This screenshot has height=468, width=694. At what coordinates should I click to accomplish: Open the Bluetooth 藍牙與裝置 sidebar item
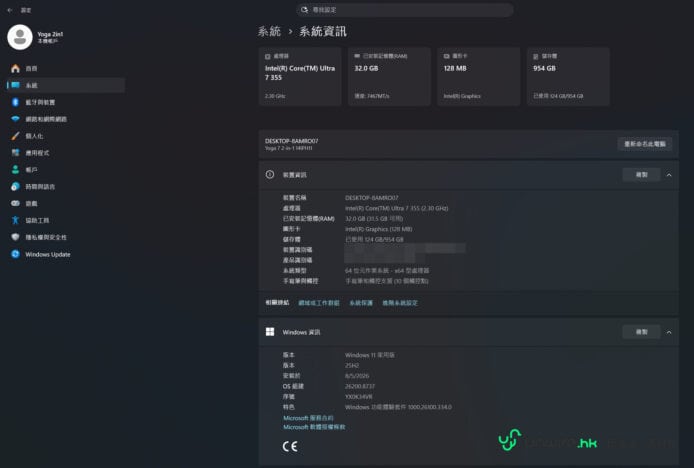pyautogui.click(x=66, y=102)
